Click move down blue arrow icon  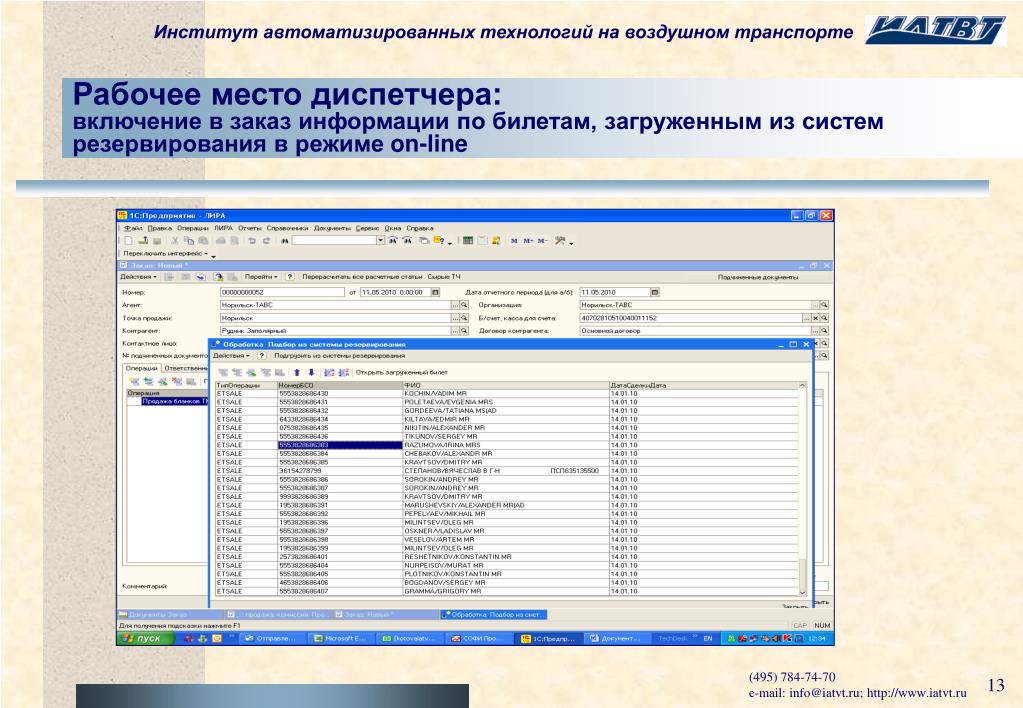(311, 373)
